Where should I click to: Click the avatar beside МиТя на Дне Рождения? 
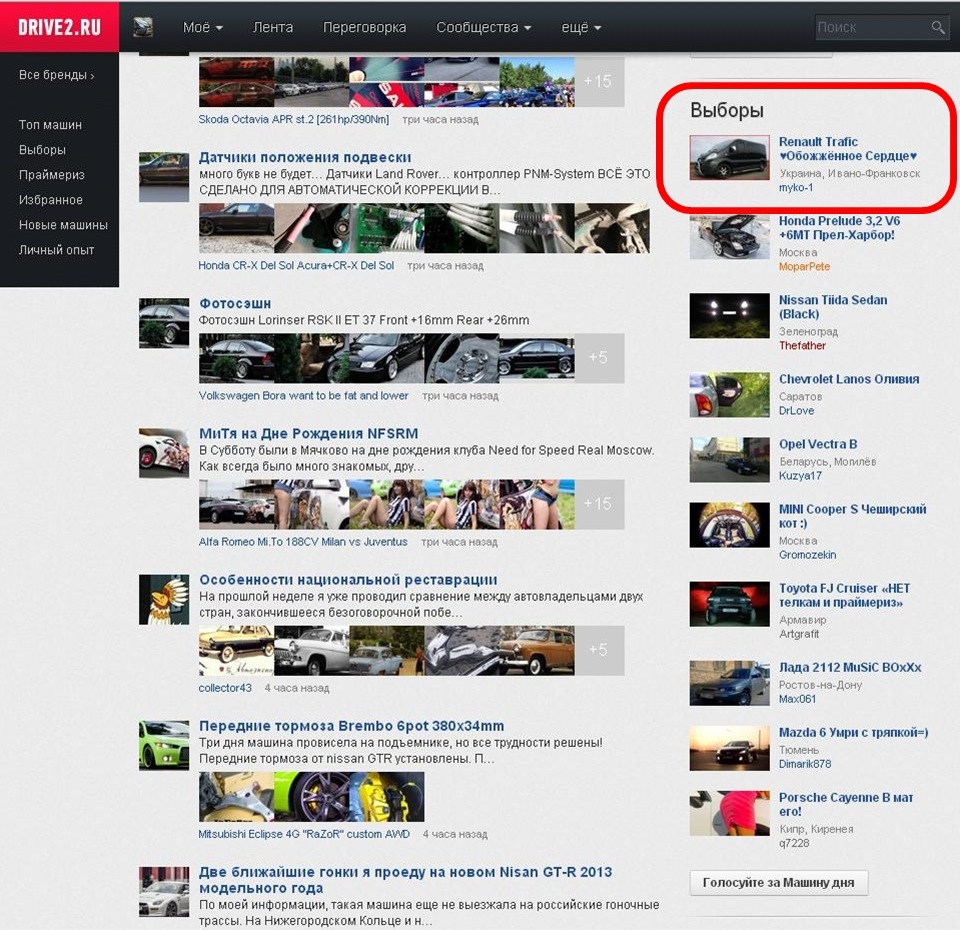click(164, 453)
